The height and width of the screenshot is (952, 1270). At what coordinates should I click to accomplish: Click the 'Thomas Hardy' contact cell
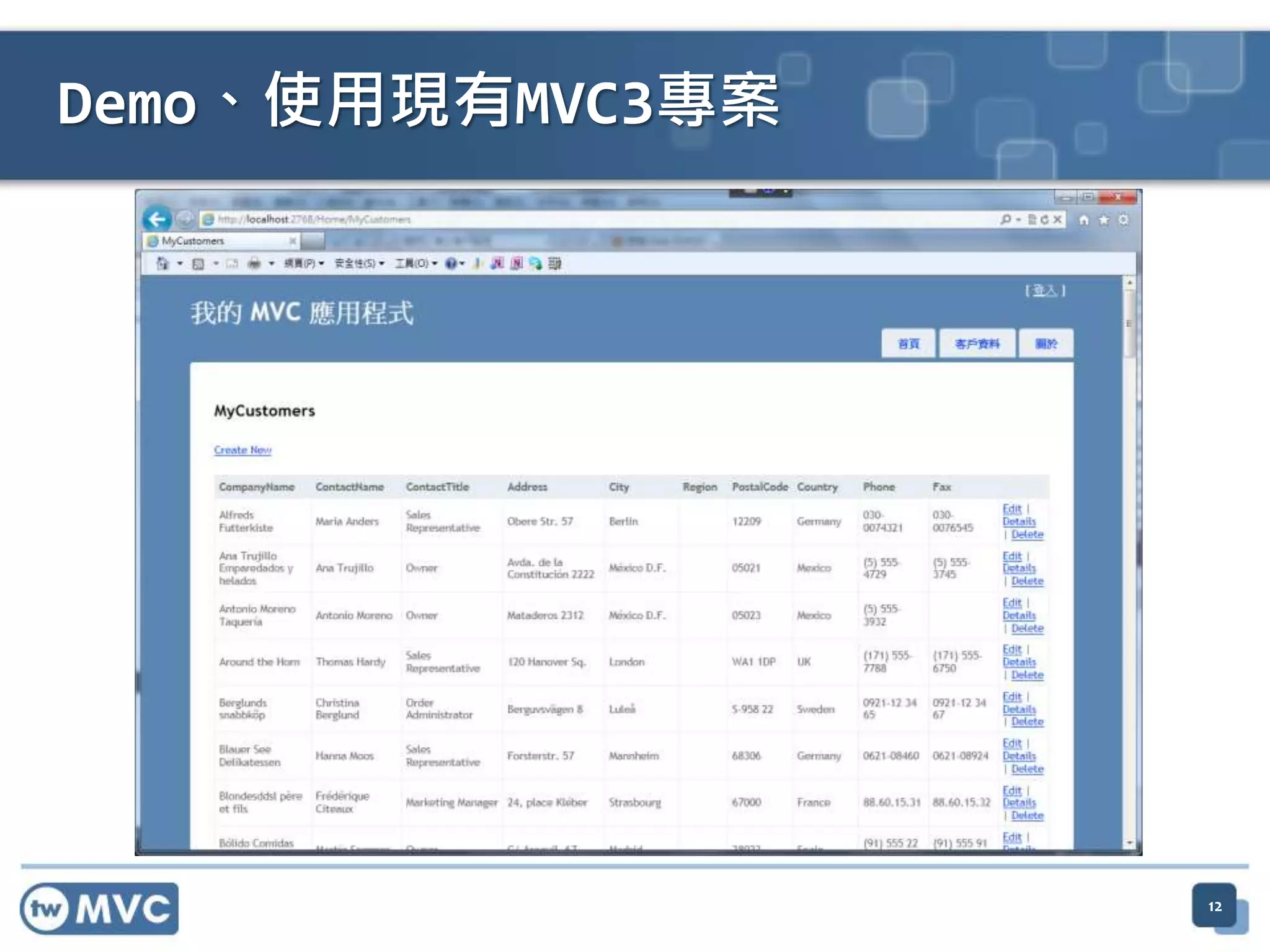click(x=350, y=662)
